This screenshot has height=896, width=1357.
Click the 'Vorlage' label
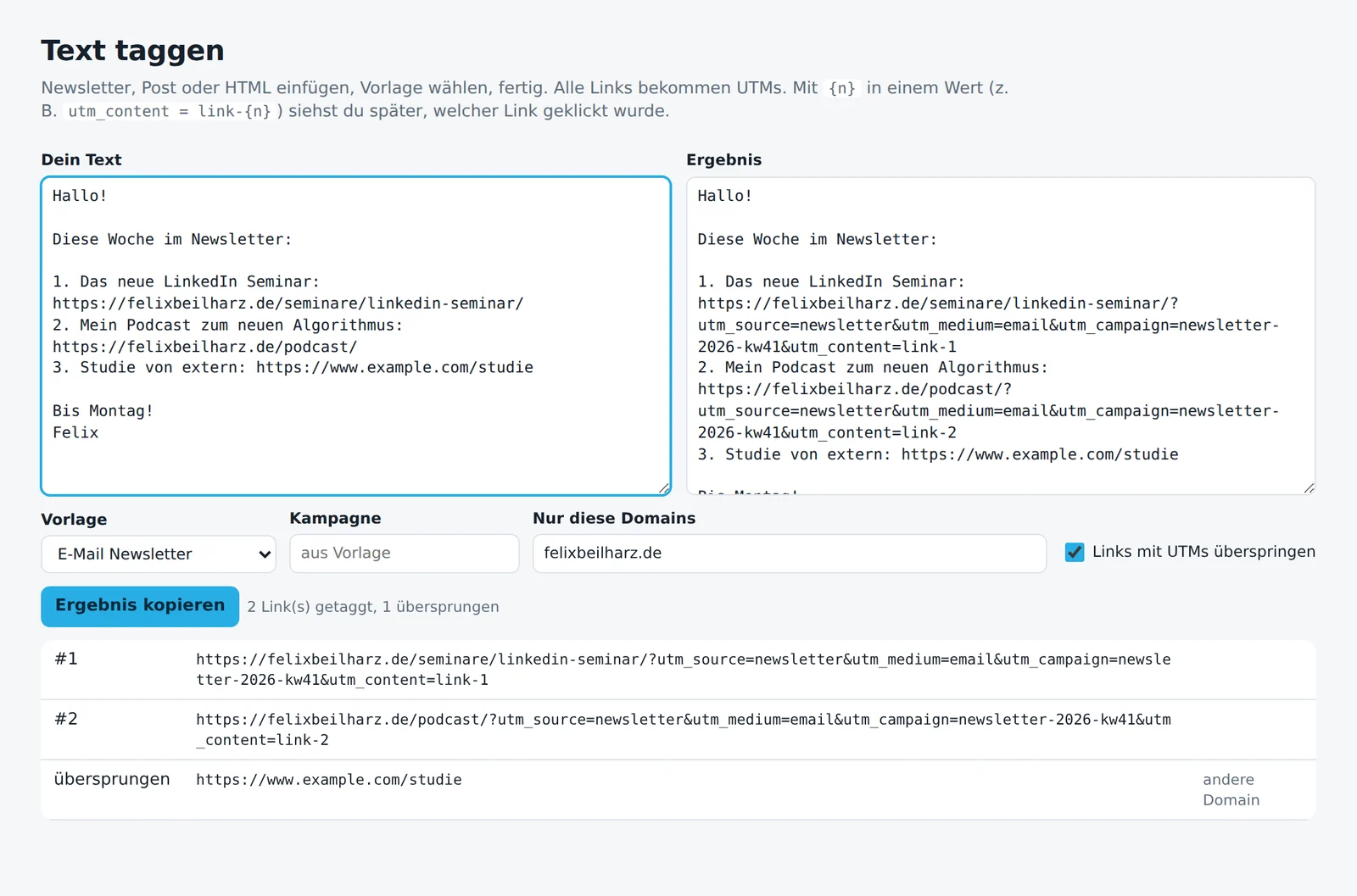pos(75,520)
